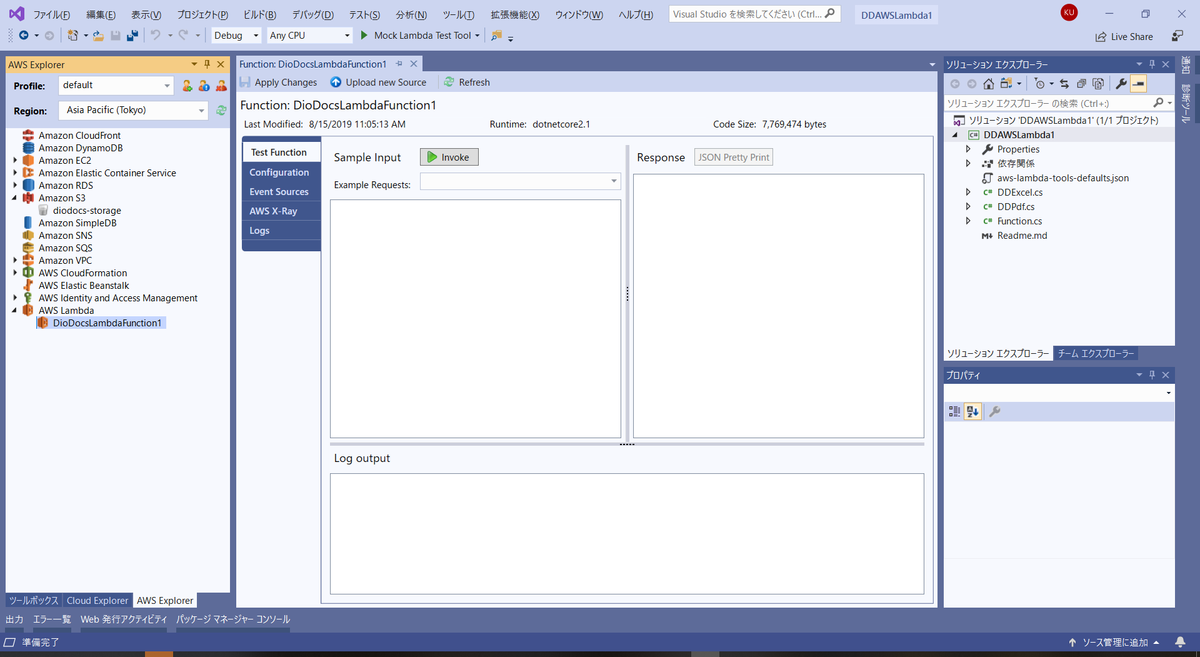Pin the AWS Explorer panel
Viewport: 1200px width, 657px height.
(x=207, y=64)
